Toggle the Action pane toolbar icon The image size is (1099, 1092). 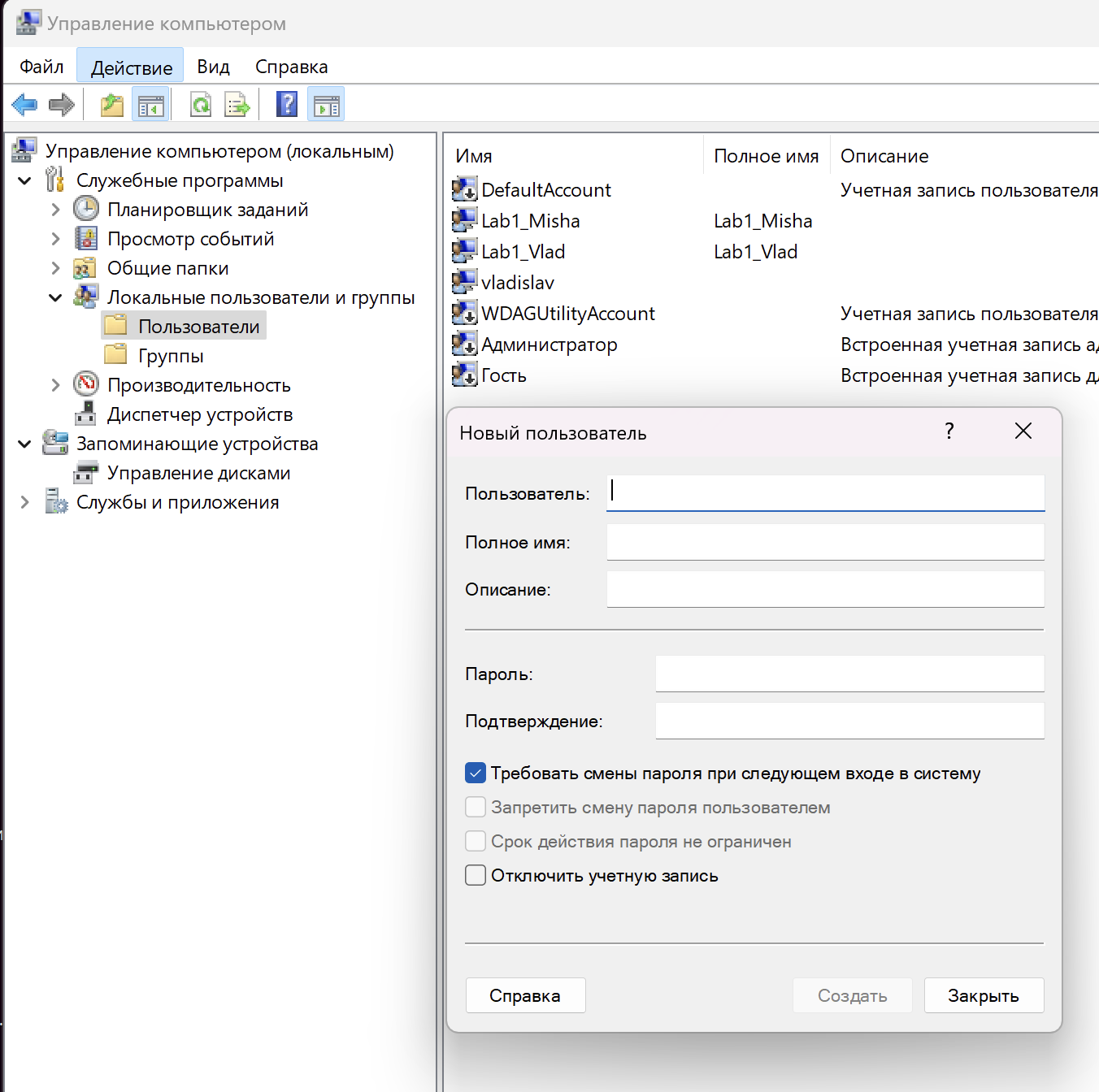pos(326,105)
